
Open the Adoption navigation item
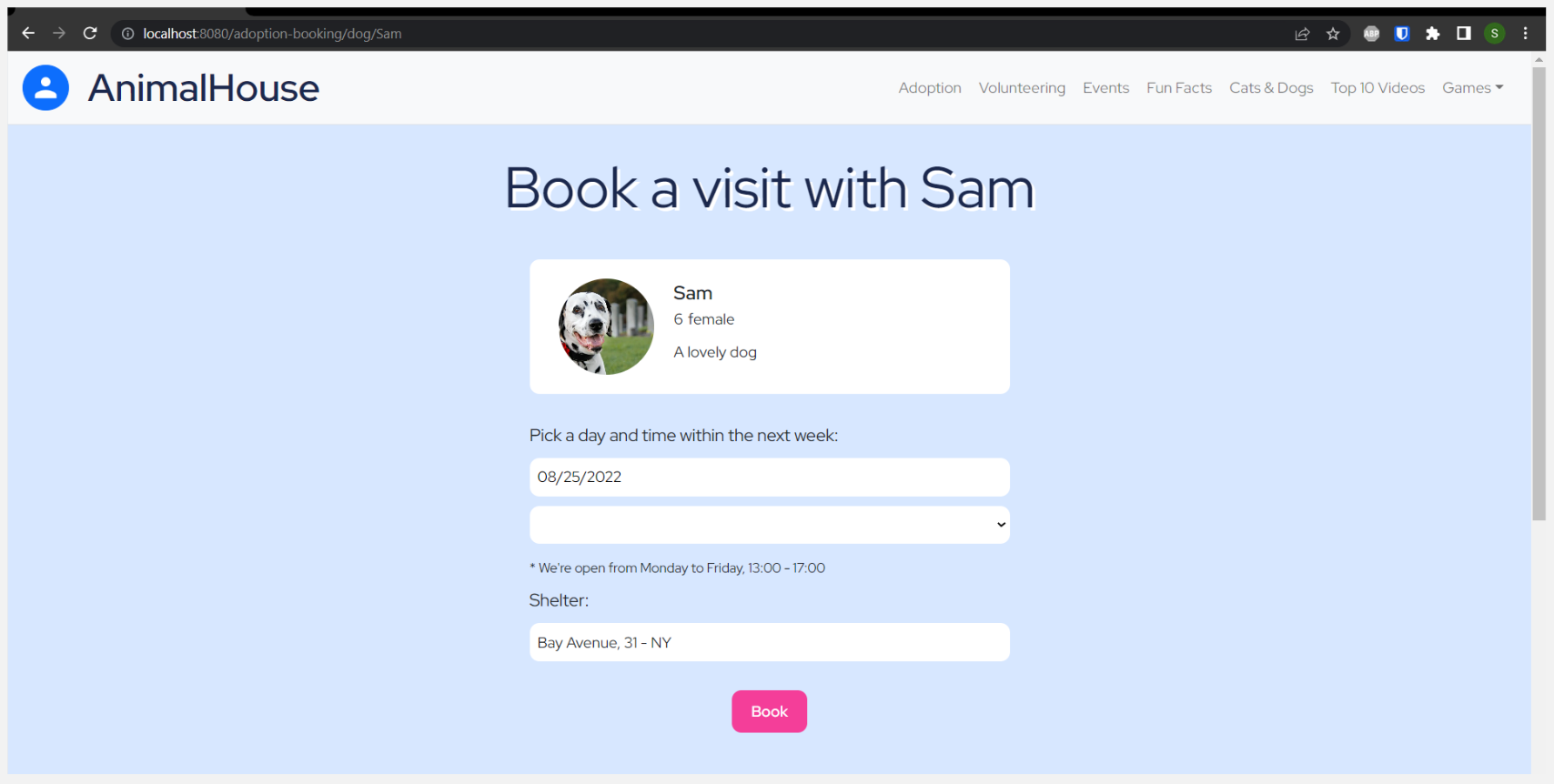[930, 87]
